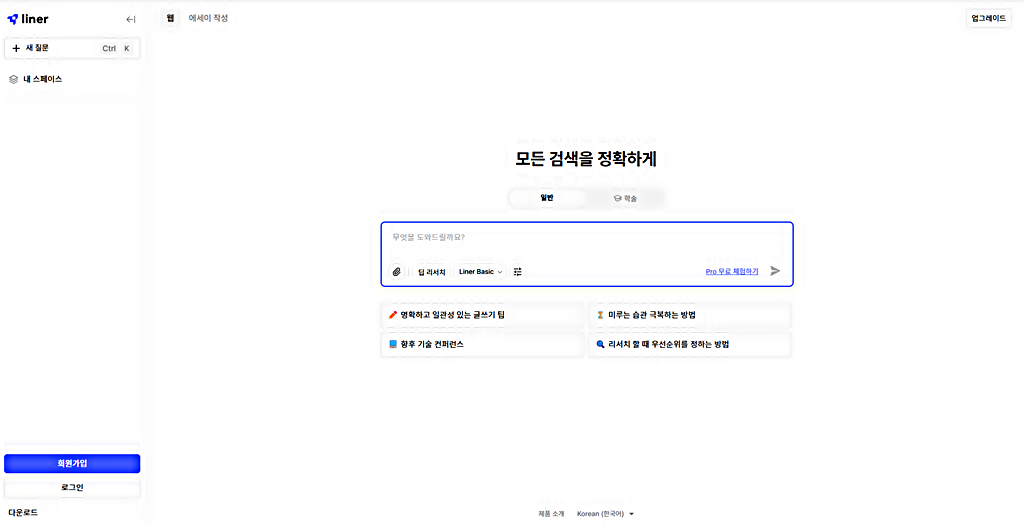Collapse the sidebar with the arrow icon
This screenshot has width=1024, height=525.
point(131,20)
